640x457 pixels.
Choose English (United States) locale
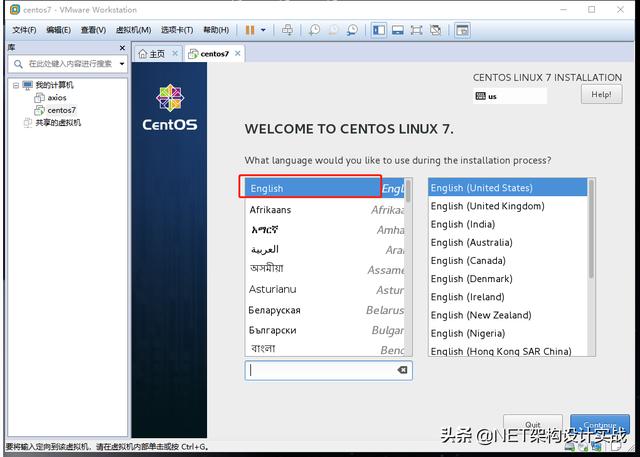pos(508,188)
